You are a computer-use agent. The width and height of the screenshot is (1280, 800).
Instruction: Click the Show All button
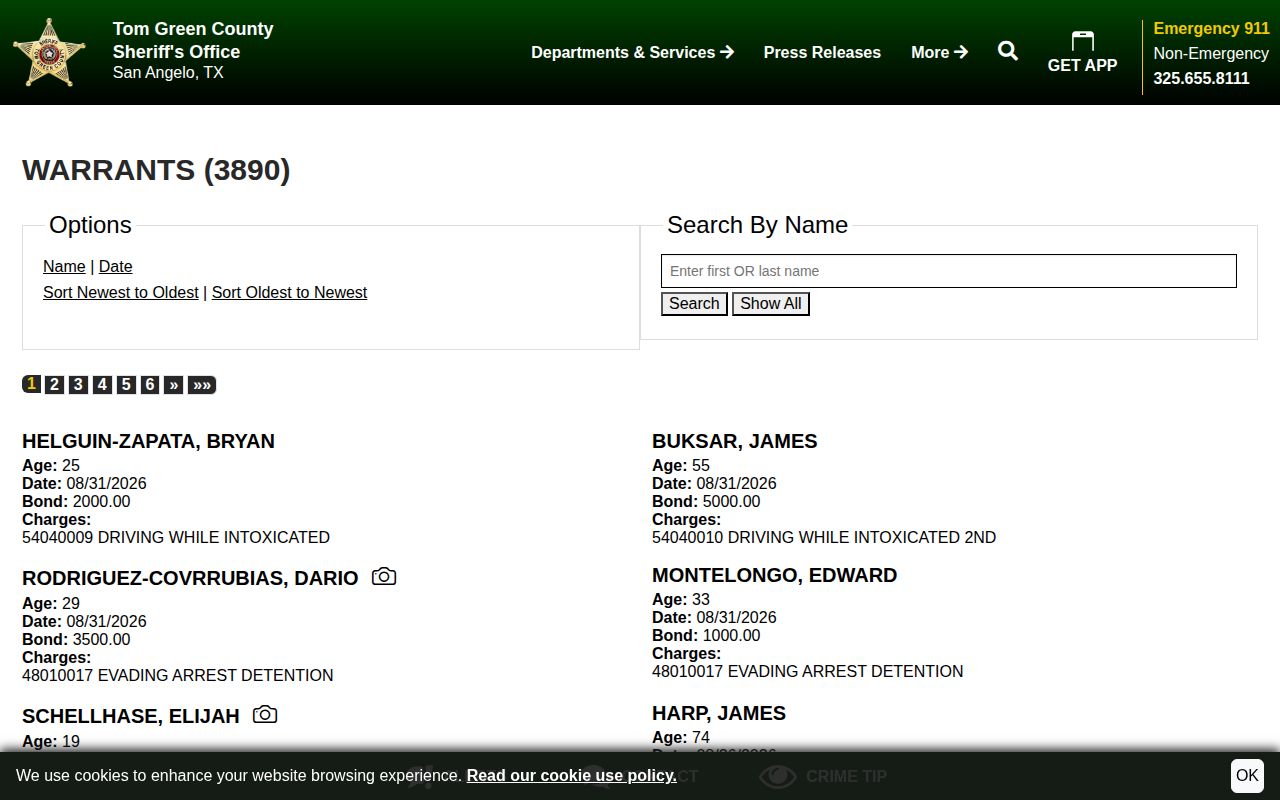(x=770, y=304)
